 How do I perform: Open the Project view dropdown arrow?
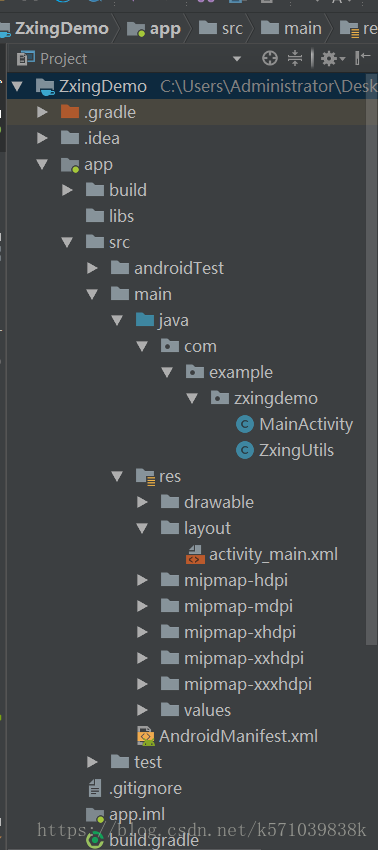(x=236, y=59)
